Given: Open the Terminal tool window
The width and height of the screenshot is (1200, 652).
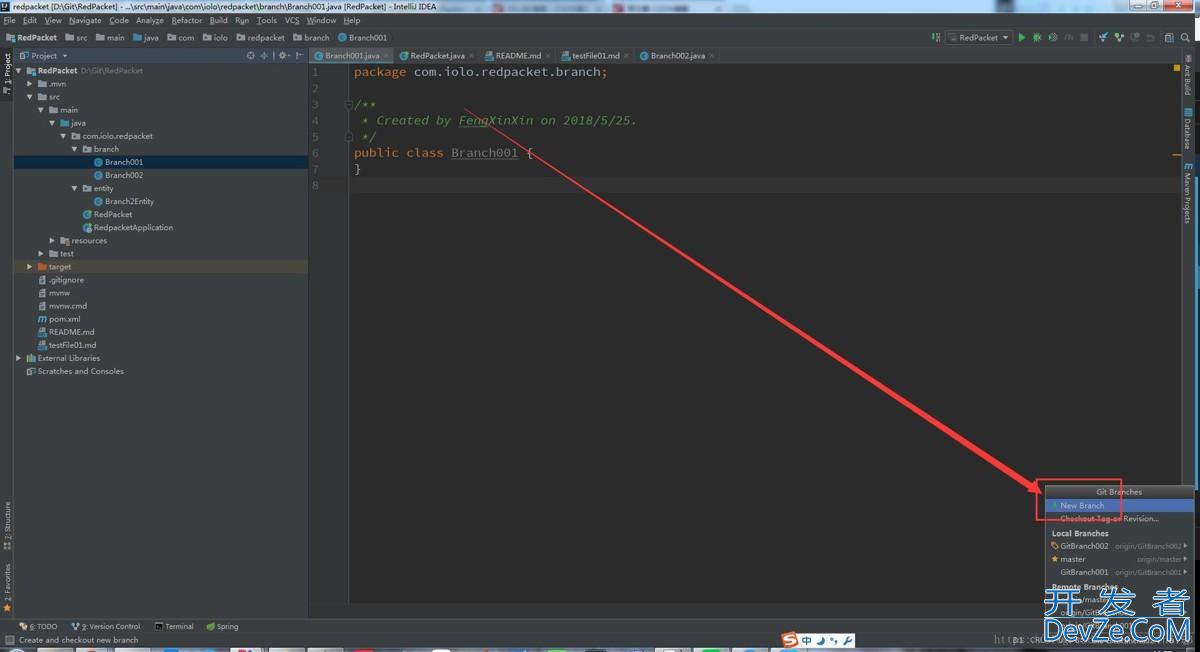Looking at the screenshot, I should 179,627.
